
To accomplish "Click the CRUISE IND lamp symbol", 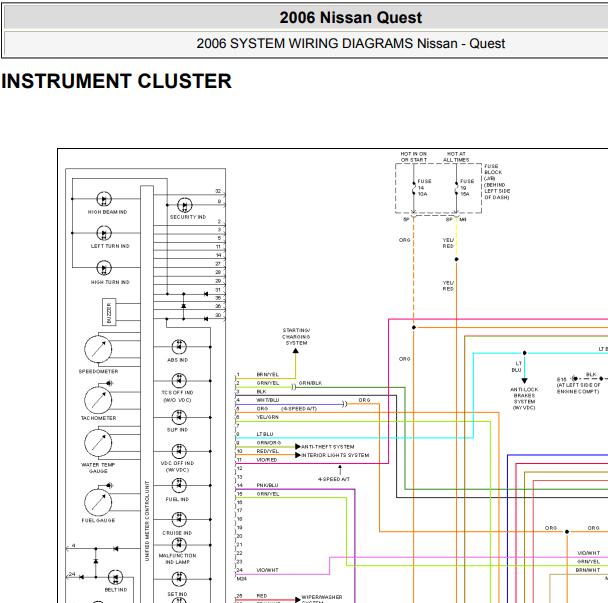I will (179, 519).
